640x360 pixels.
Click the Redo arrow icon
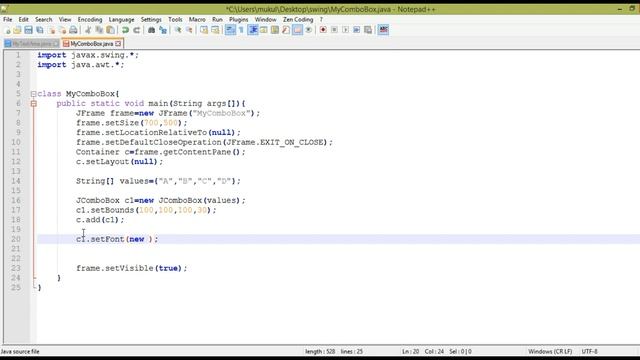(136, 30)
